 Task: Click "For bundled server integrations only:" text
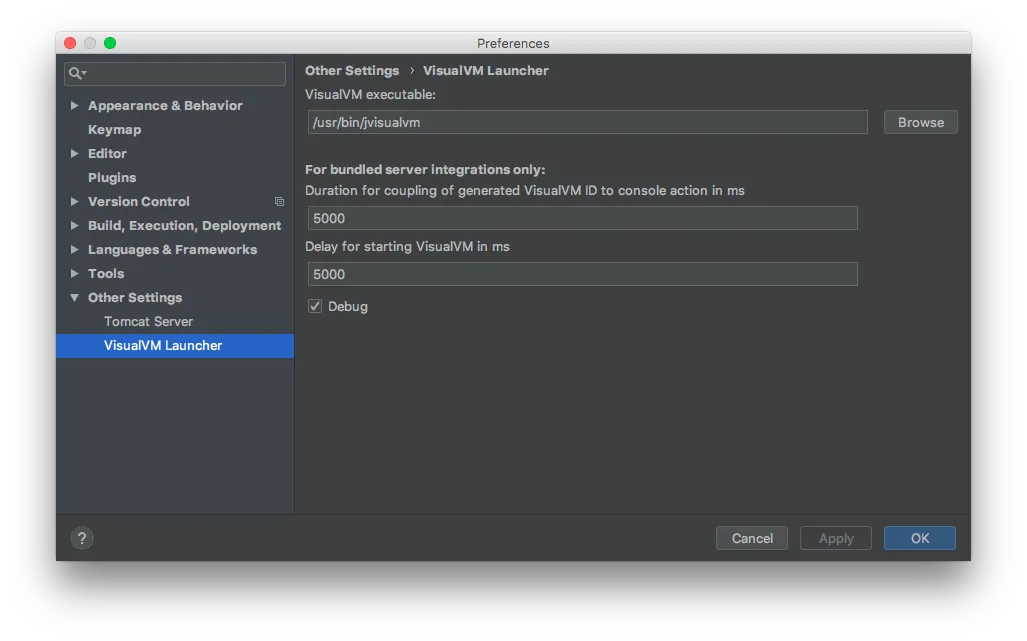[425, 170]
